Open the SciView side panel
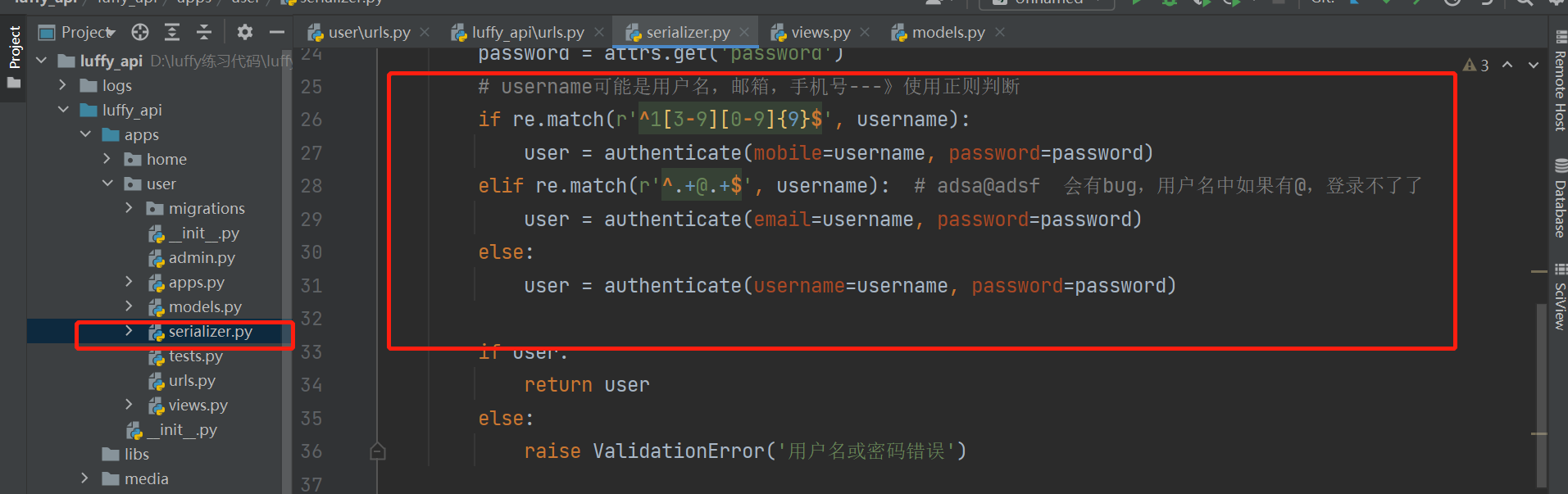Image resolution: width=1568 pixels, height=494 pixels. pyautogui.click(x=1560, y=297)
